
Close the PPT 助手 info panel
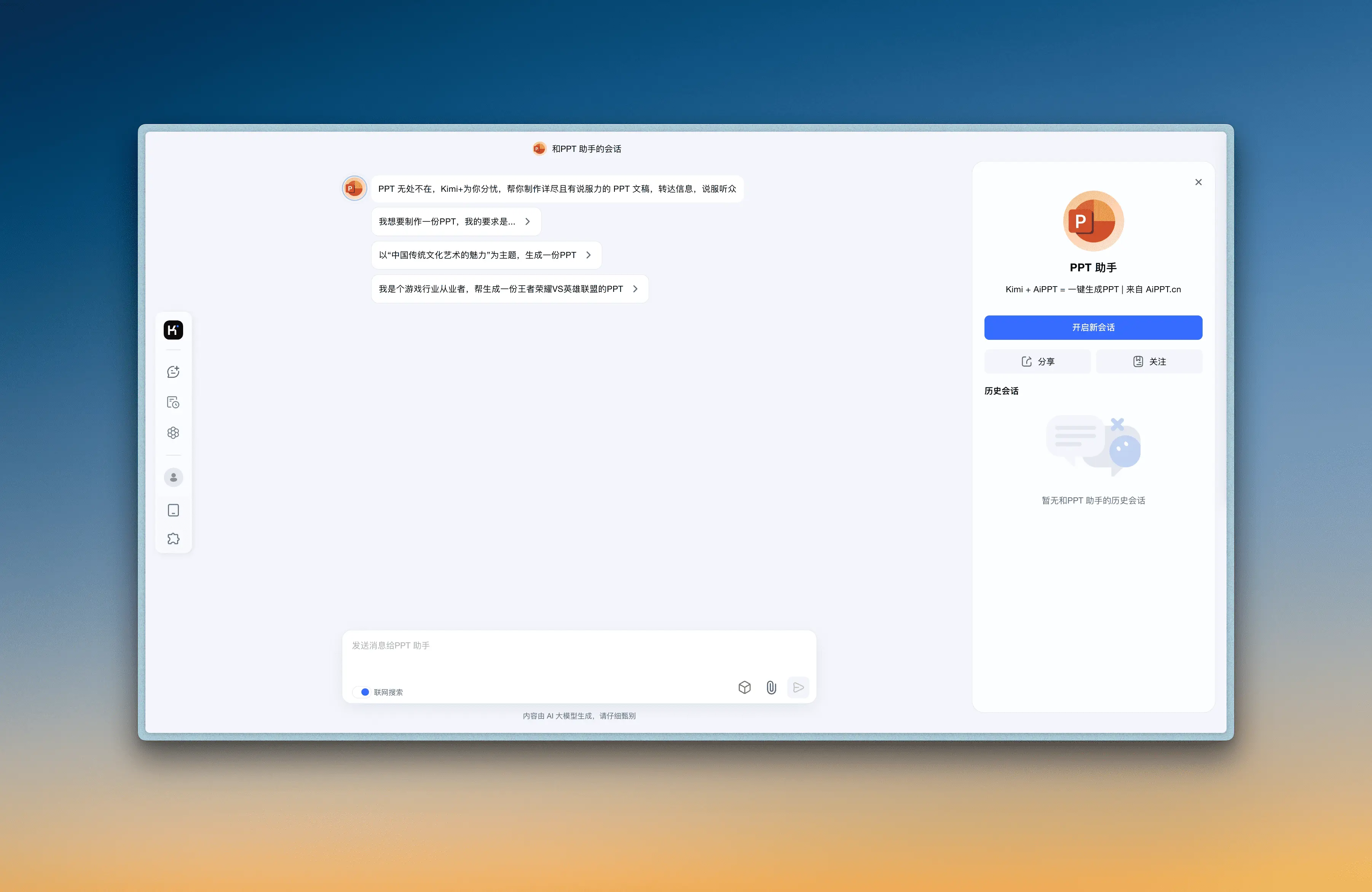coord(1198,182)
